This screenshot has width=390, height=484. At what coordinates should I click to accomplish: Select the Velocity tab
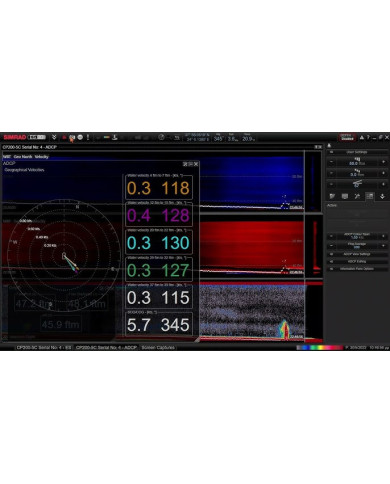click(42, 157)
